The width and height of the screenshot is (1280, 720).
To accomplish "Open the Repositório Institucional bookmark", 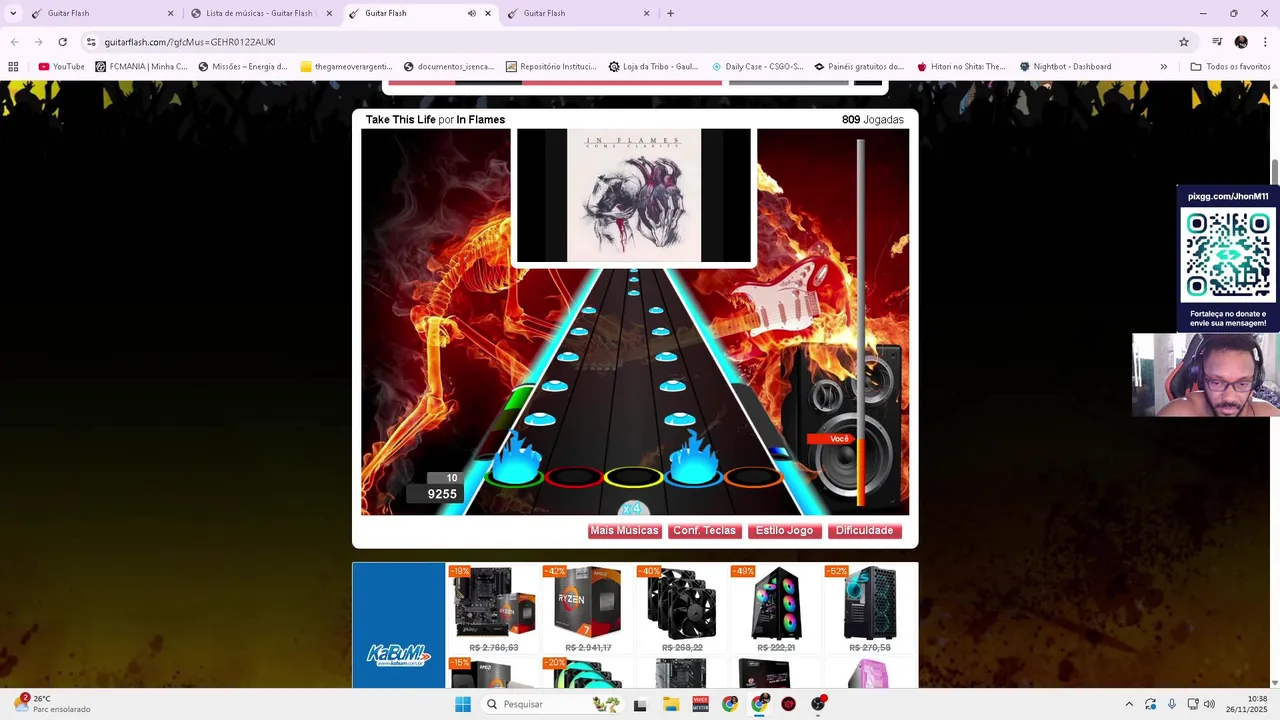I will click(551, 67).
